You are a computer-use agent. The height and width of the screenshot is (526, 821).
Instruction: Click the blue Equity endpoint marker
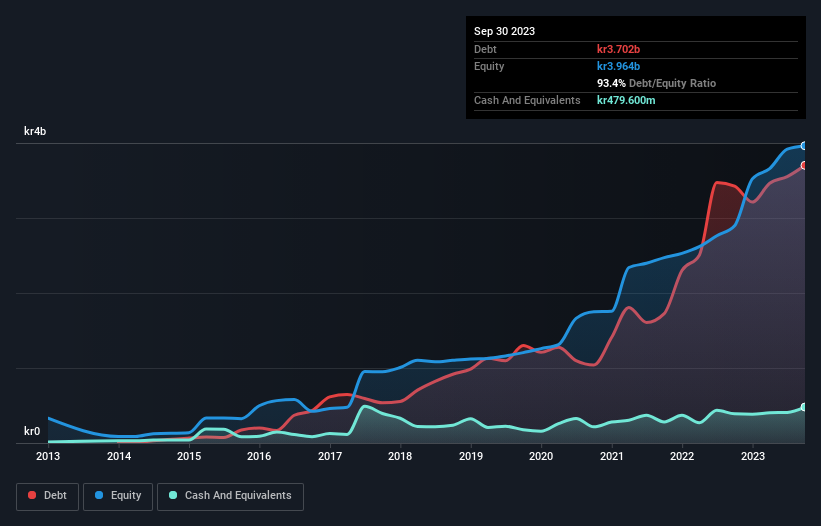(804, 146)
